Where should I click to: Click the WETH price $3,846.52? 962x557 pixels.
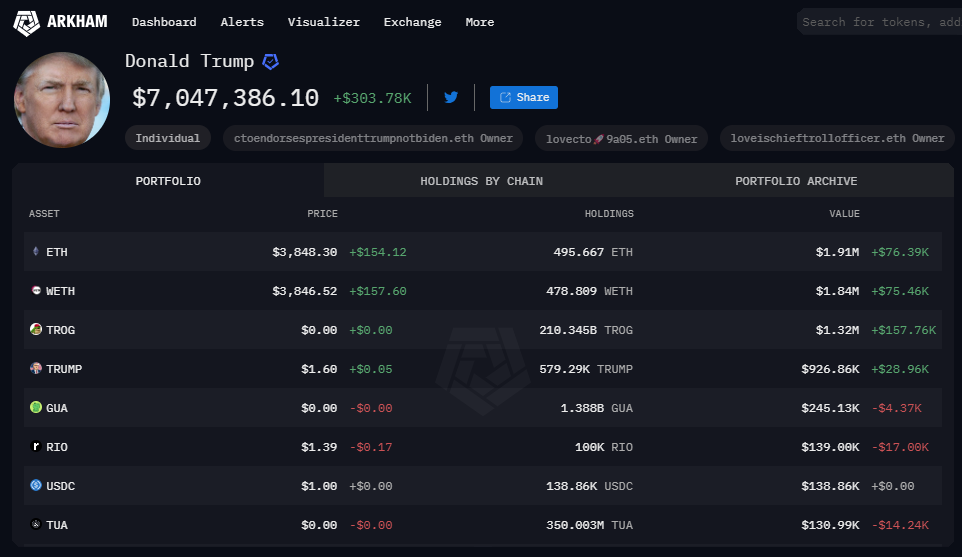[305, 291]
